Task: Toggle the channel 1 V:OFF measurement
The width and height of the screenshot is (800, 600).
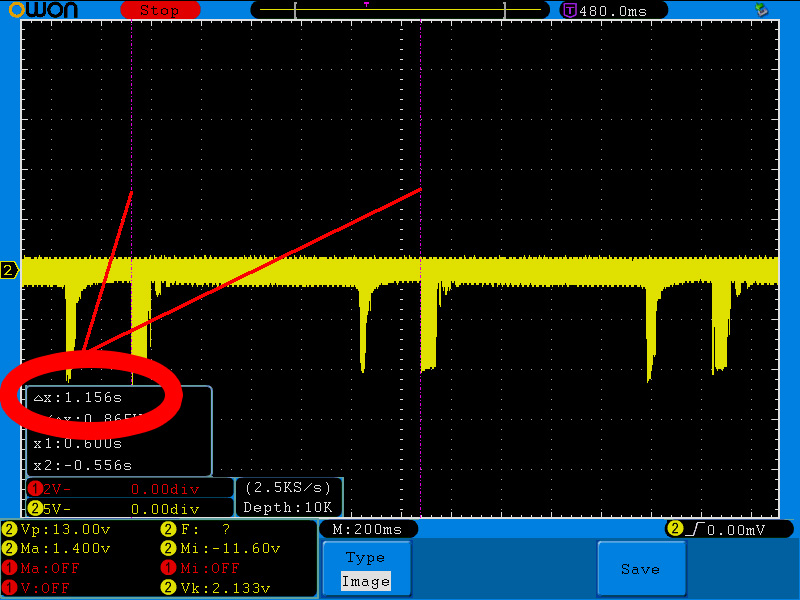Action: point(40,588)
